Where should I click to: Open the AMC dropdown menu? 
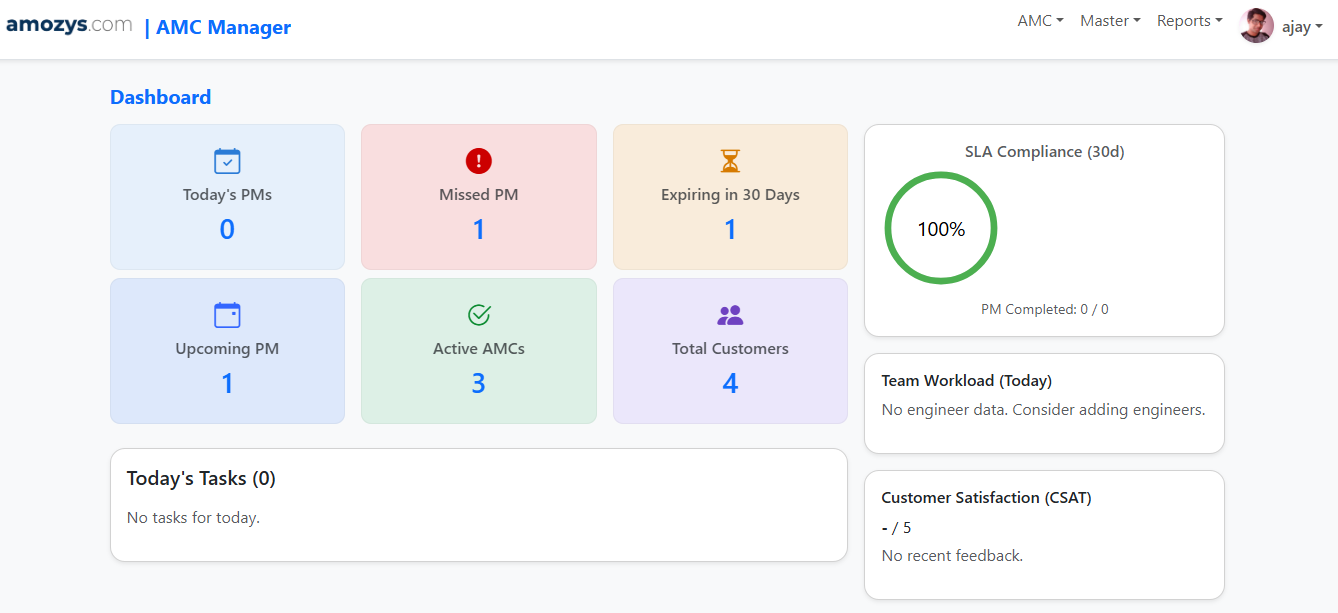click(x=1040, y=21)
